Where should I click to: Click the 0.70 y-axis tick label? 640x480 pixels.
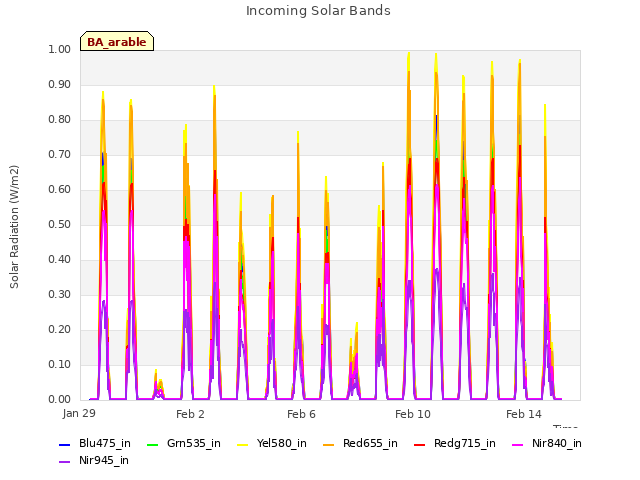(60, 155)
